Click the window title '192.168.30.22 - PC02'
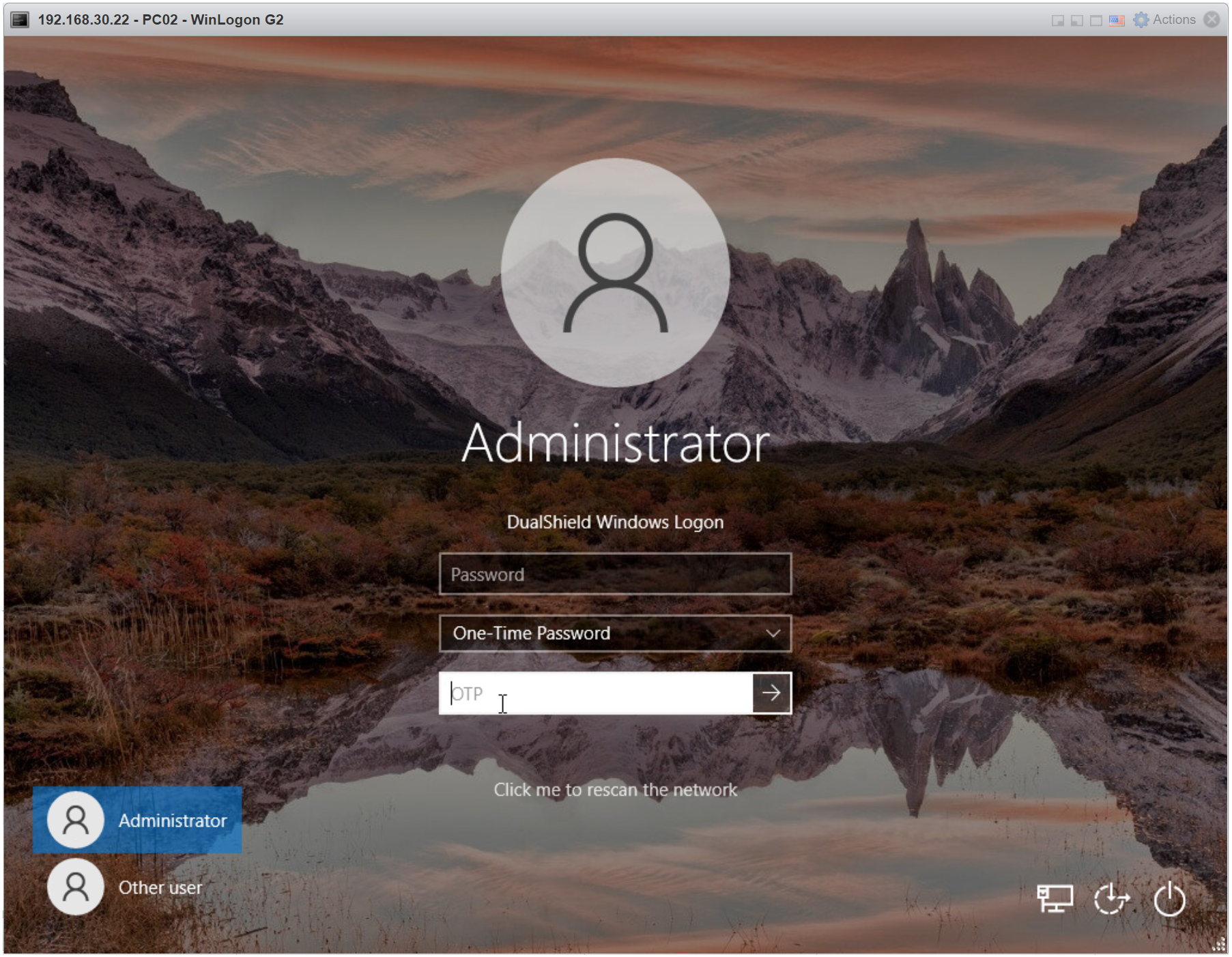This screenshot has height=957, width=1232. coord(160,20)
